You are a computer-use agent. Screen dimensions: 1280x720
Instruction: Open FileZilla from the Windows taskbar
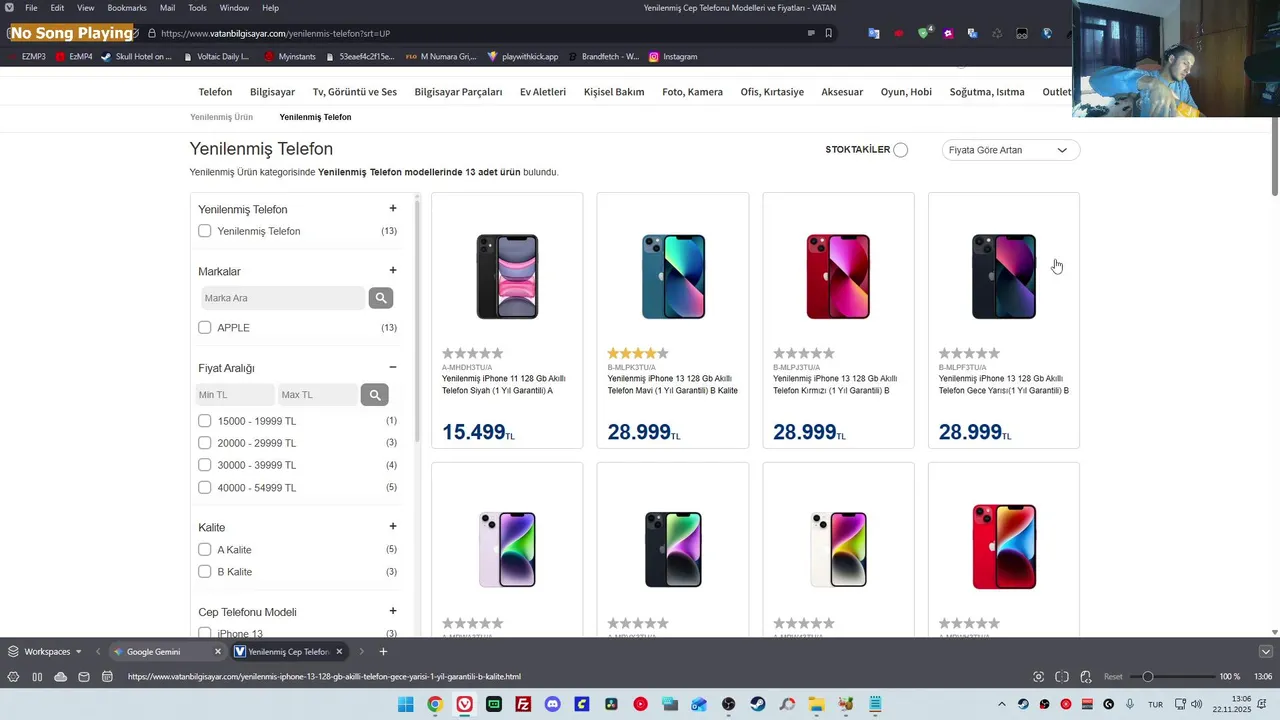pyautogui.click(x=523, y=704)
